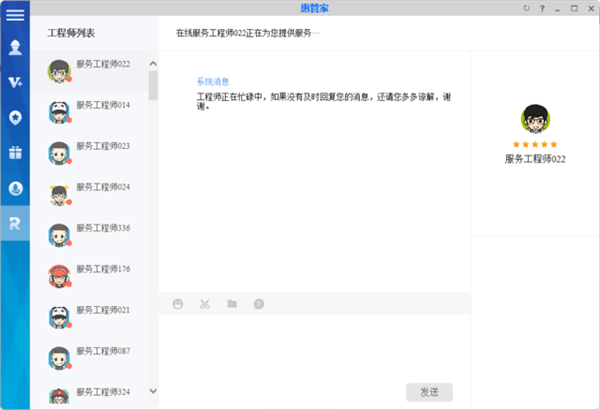Open the hamburger menu in the sidebar
The width and height of the screenshot is (600, 410).
point(15,14)
